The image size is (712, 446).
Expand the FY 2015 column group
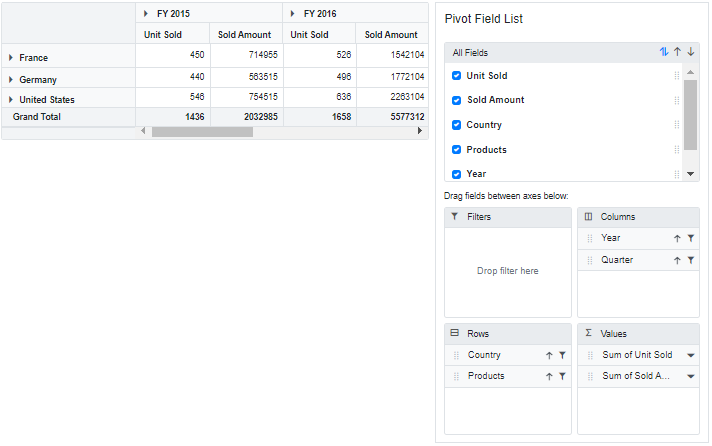pos(146,14)
